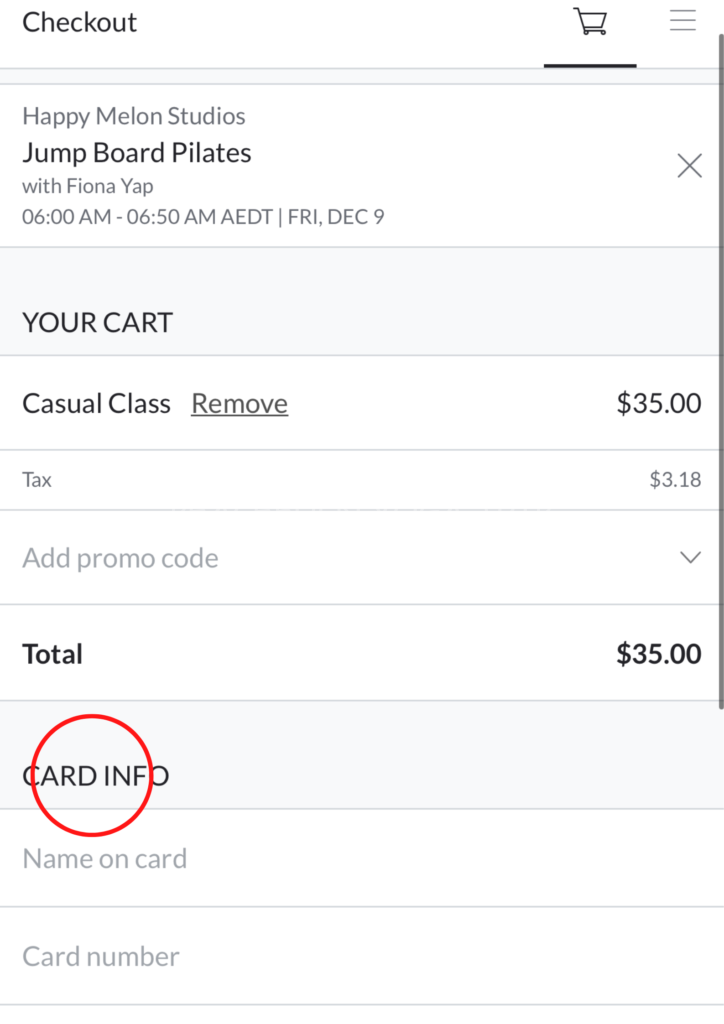Image resolution: width=724 pixels, height=1024 pixels.
Task: Click the Checkout header title
Action: pos(80,22)
